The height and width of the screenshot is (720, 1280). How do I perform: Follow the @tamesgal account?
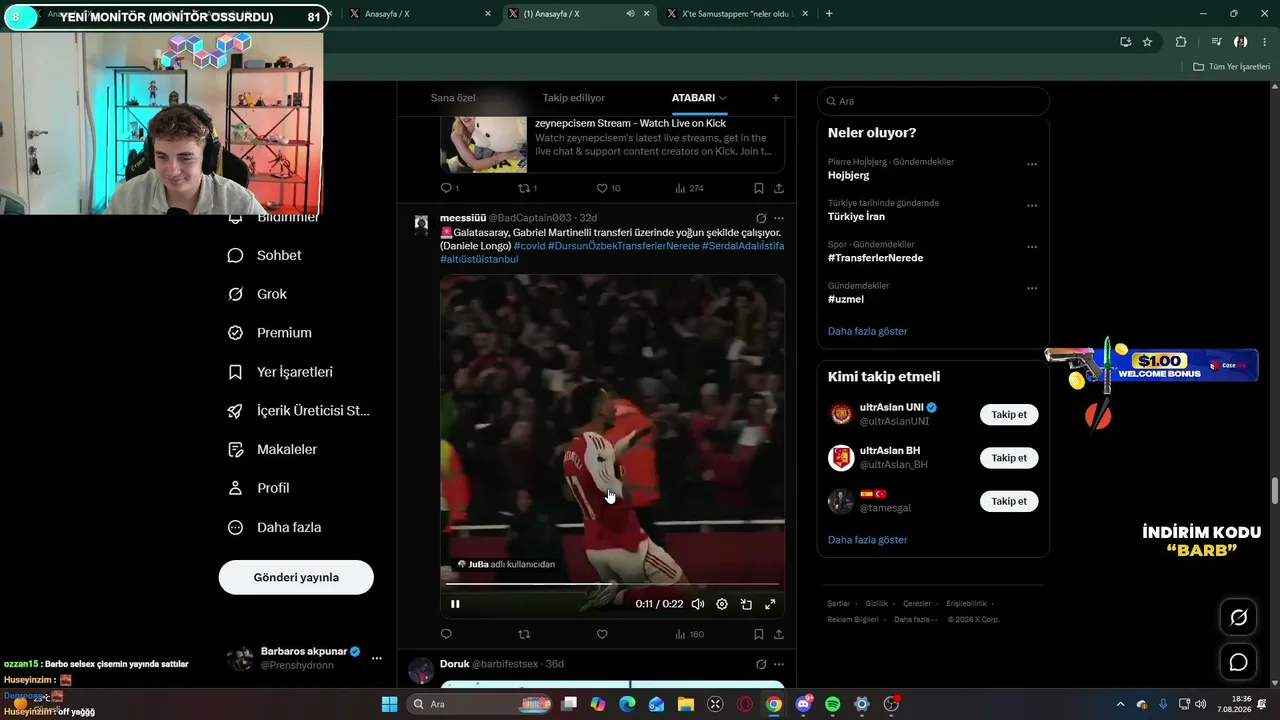pos(1009,501)
